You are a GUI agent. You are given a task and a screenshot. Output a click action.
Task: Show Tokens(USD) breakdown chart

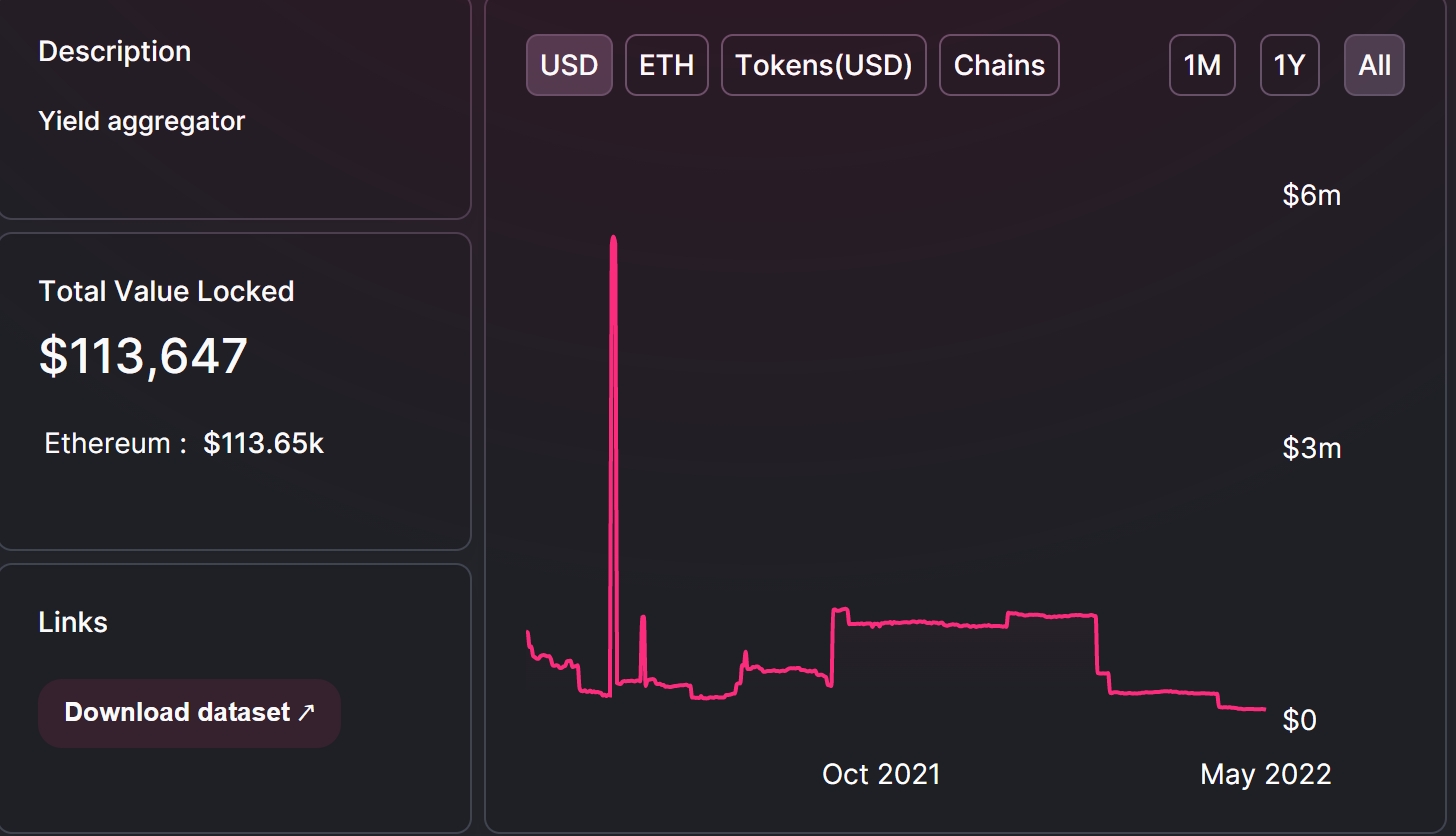[824, 65]
